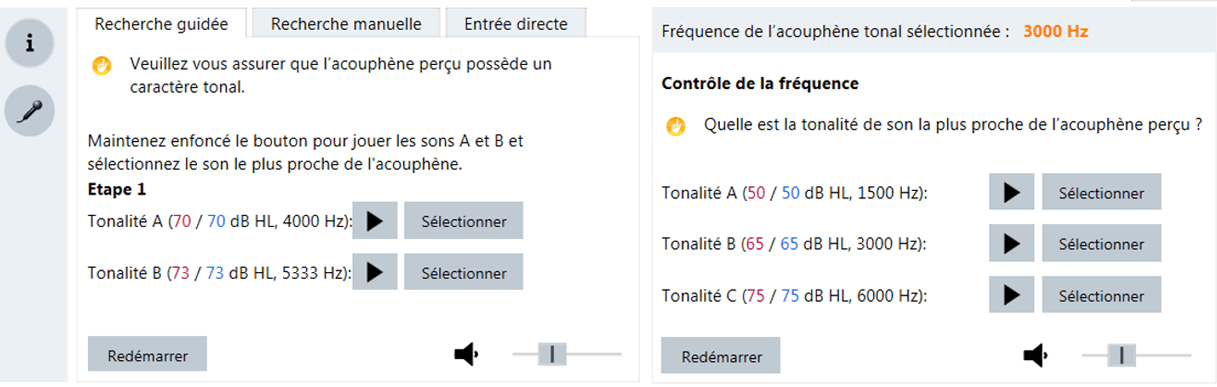Select Tonalité A 4000 Hz as closest

(x=463, y=221)
